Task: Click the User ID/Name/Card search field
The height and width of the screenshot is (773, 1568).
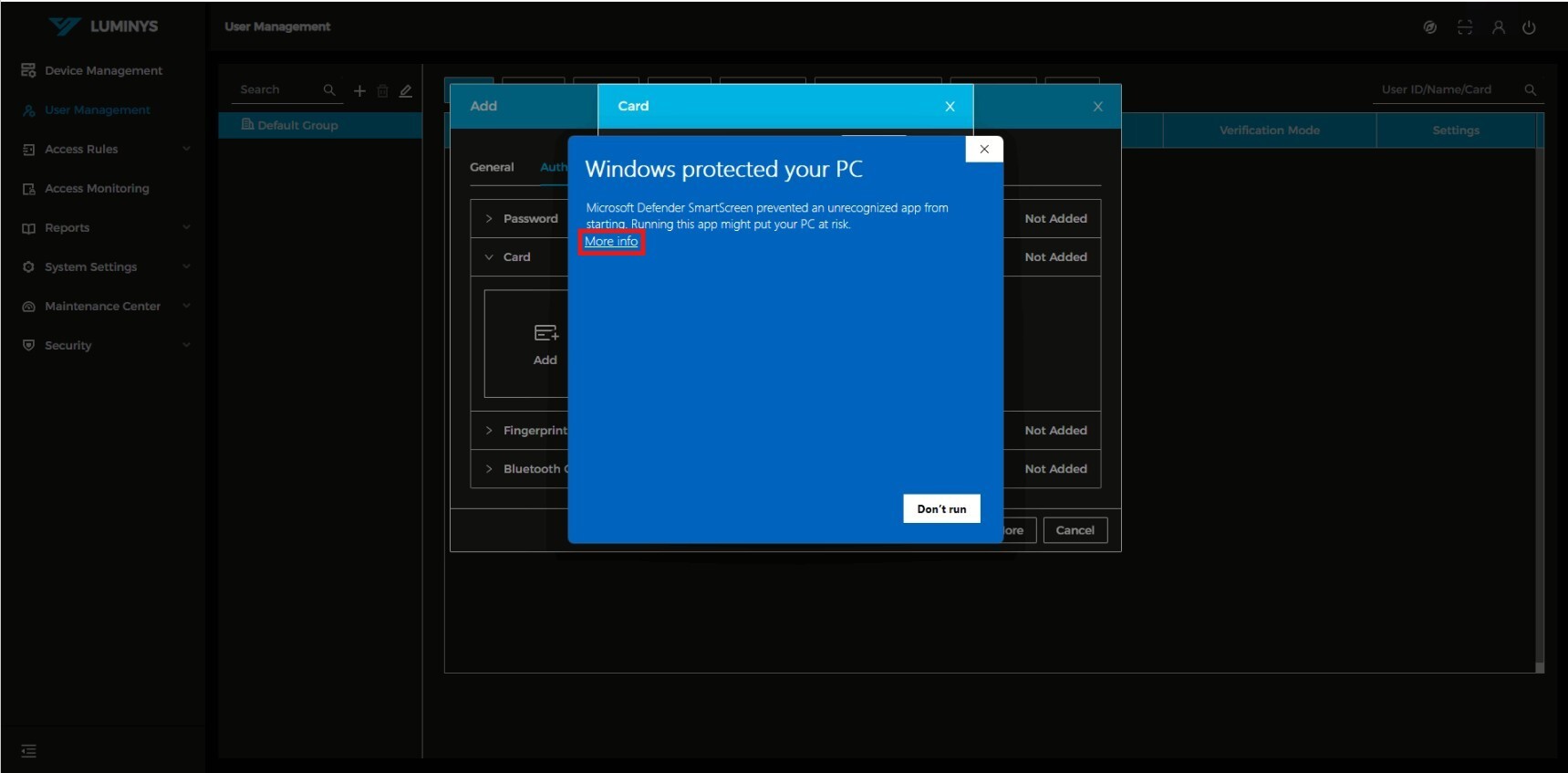Action: pyautogui.click(x=1447, y=90)
